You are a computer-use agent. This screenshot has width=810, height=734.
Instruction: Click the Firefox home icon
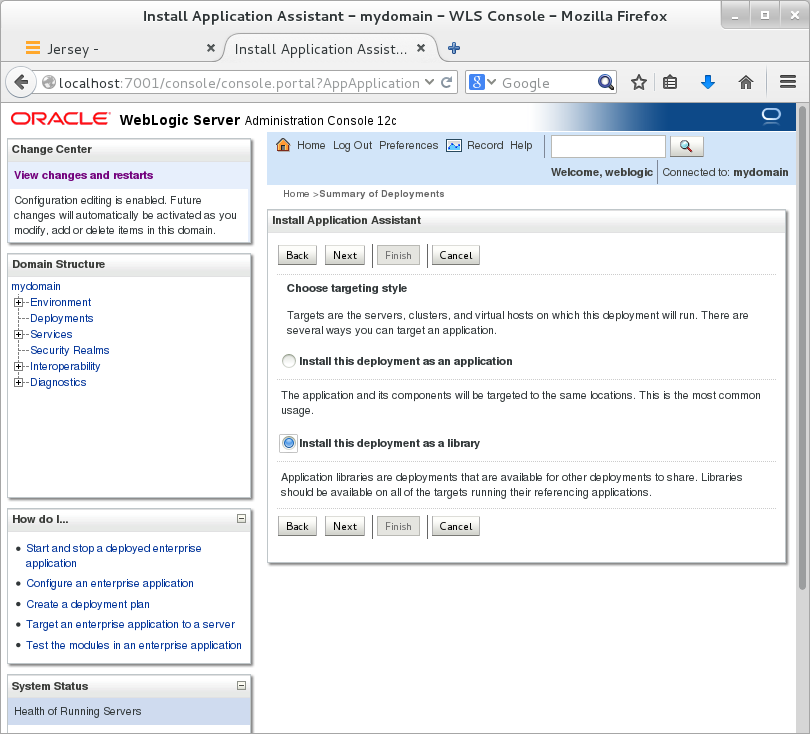click(745, 82)
